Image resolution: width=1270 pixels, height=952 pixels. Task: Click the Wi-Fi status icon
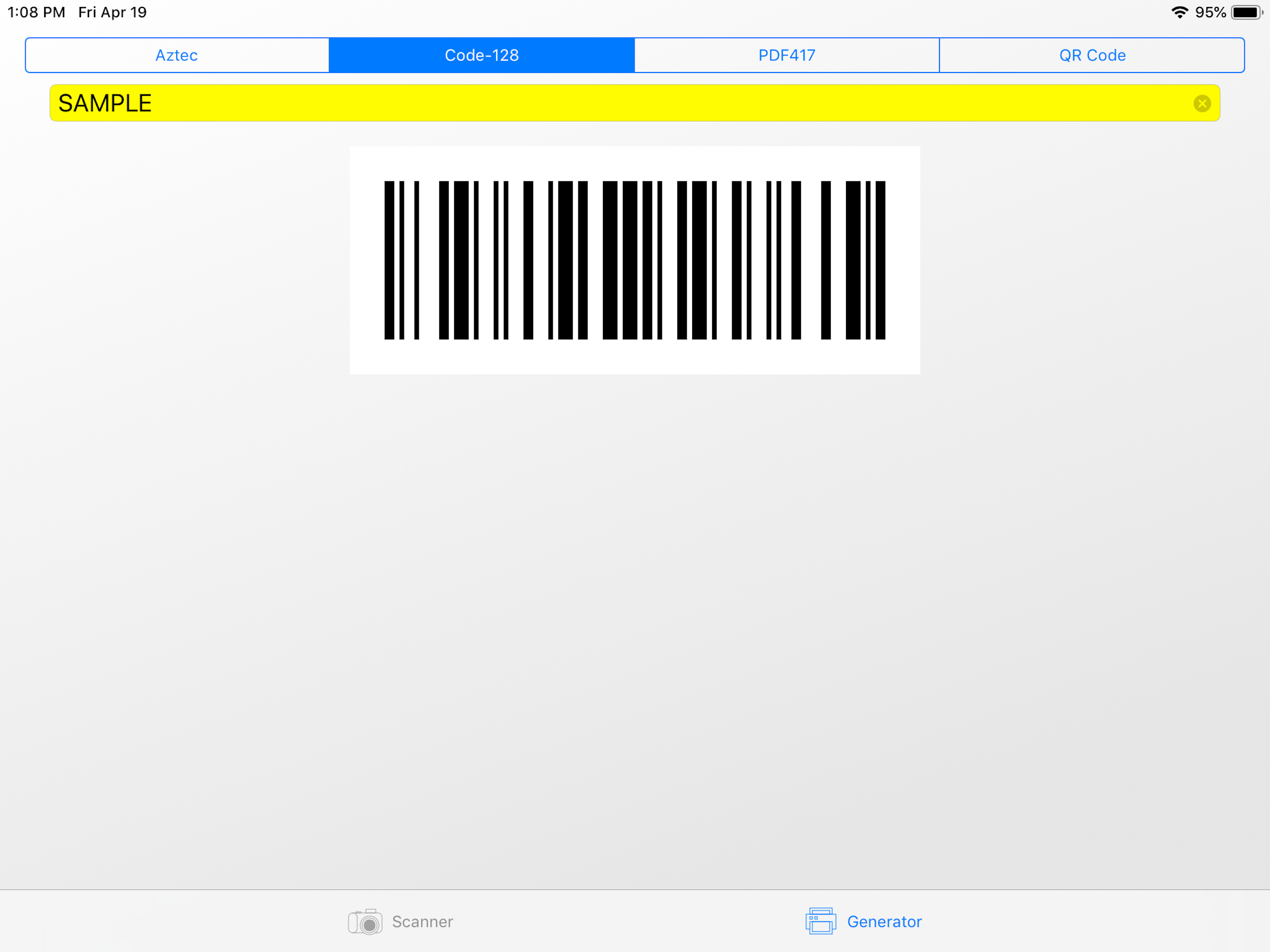coord(1179,12)
